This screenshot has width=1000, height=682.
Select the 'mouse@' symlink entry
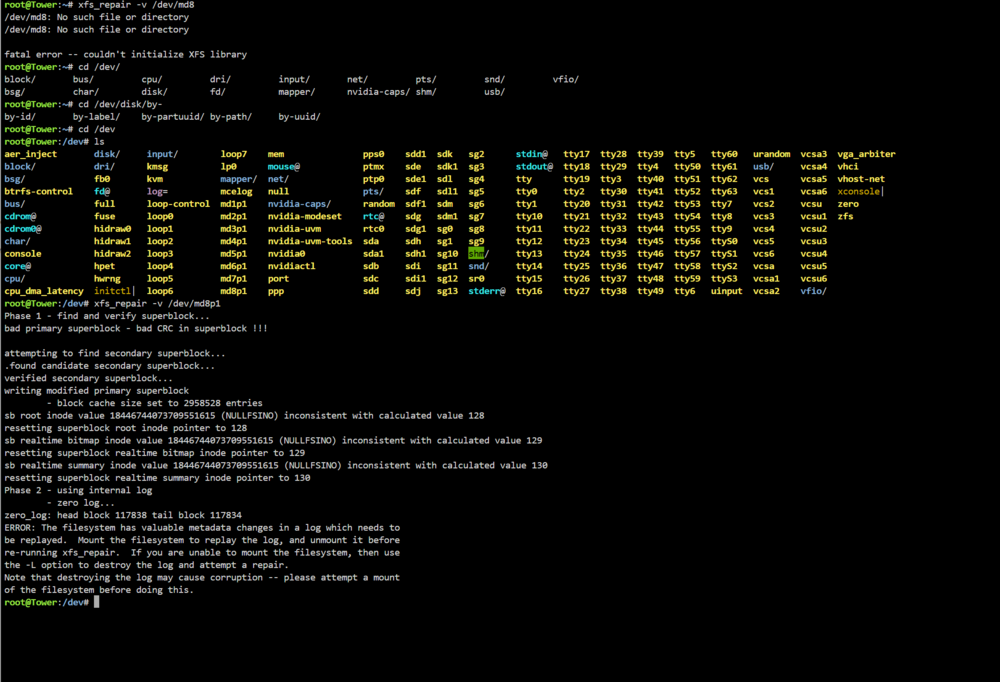point(284,167)
